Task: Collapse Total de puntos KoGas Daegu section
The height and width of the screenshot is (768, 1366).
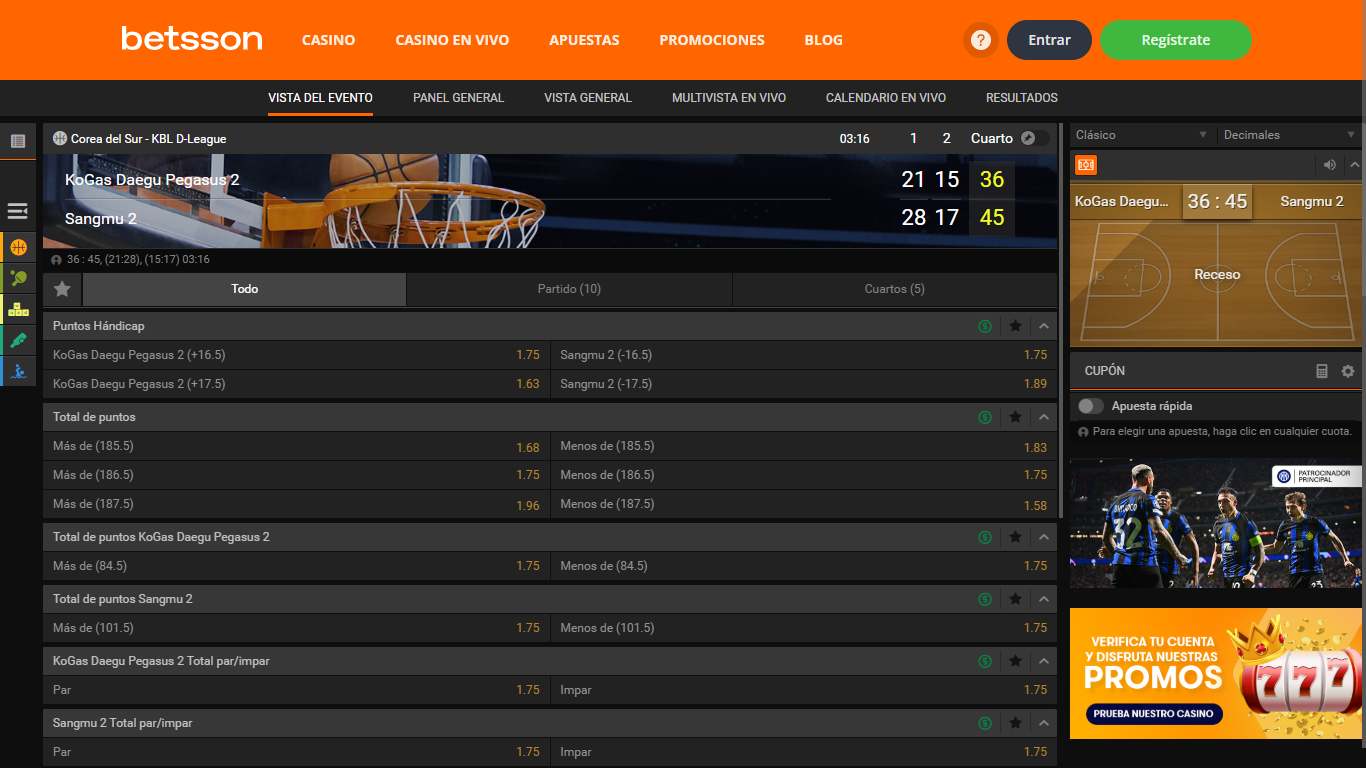Action: [x=1043, y=537]
